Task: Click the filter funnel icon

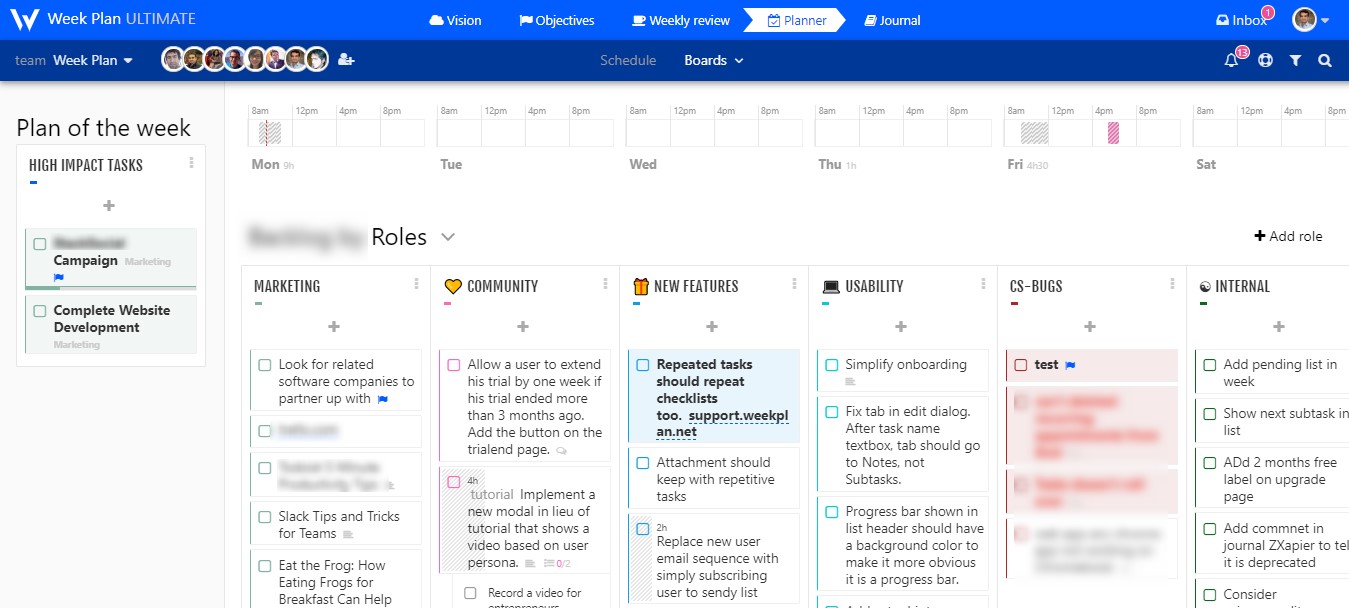Action: coord(1295,60)
